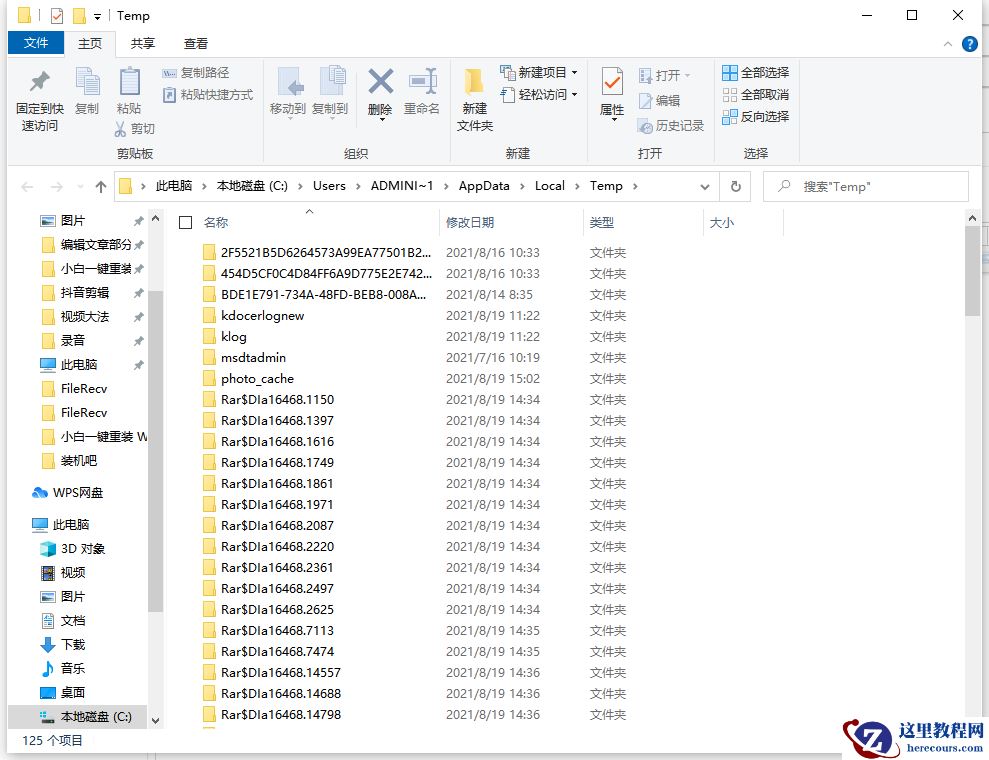
Task: Switch to the 查看 ribbon tab
Action: coord(194,43)
